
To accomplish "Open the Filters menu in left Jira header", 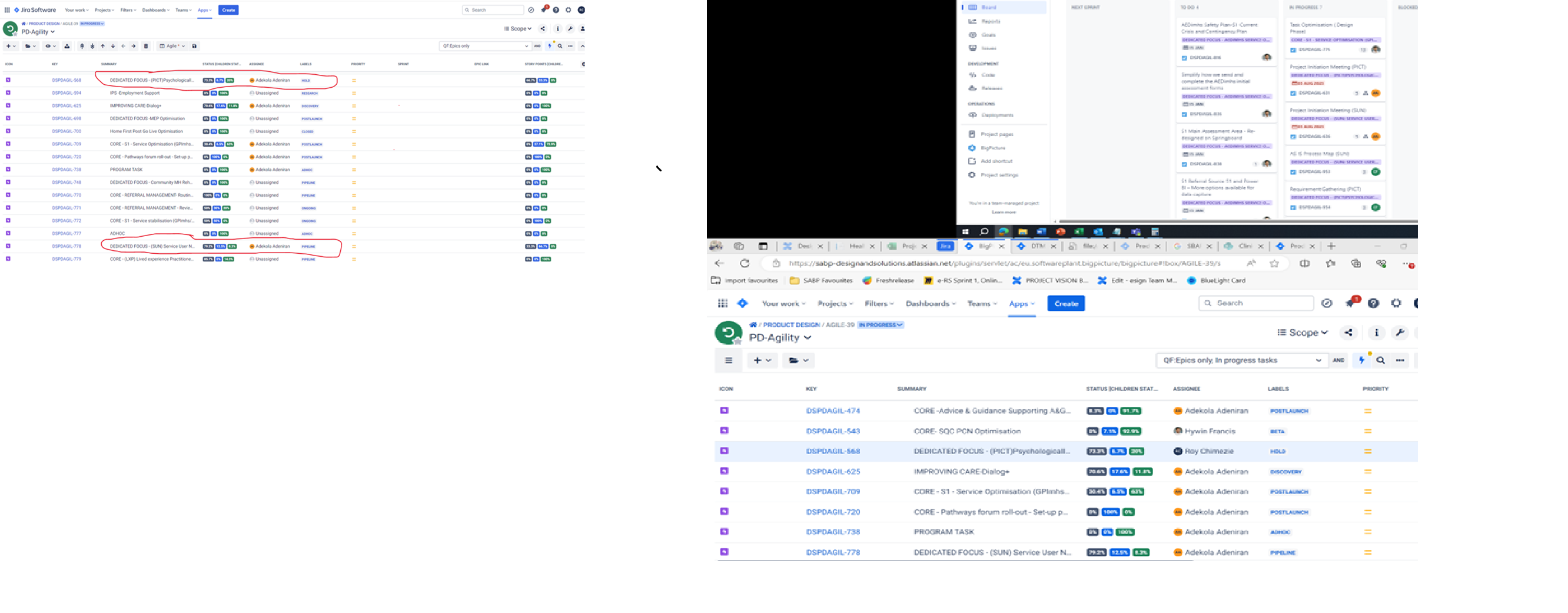I will [128, 11].
